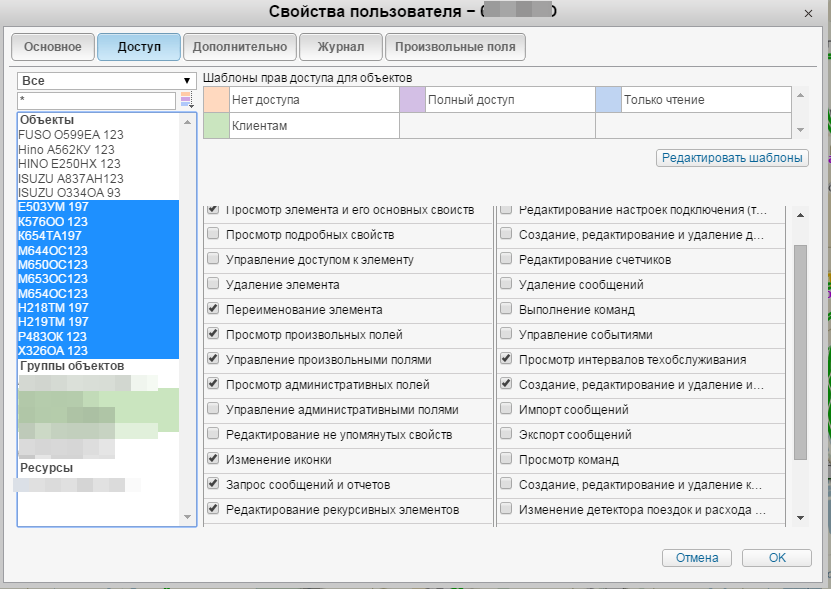This screenshot has width=831, height=589.
Task: Uncheck 'Переименование элемента' permission
Action: pos(213,310)
